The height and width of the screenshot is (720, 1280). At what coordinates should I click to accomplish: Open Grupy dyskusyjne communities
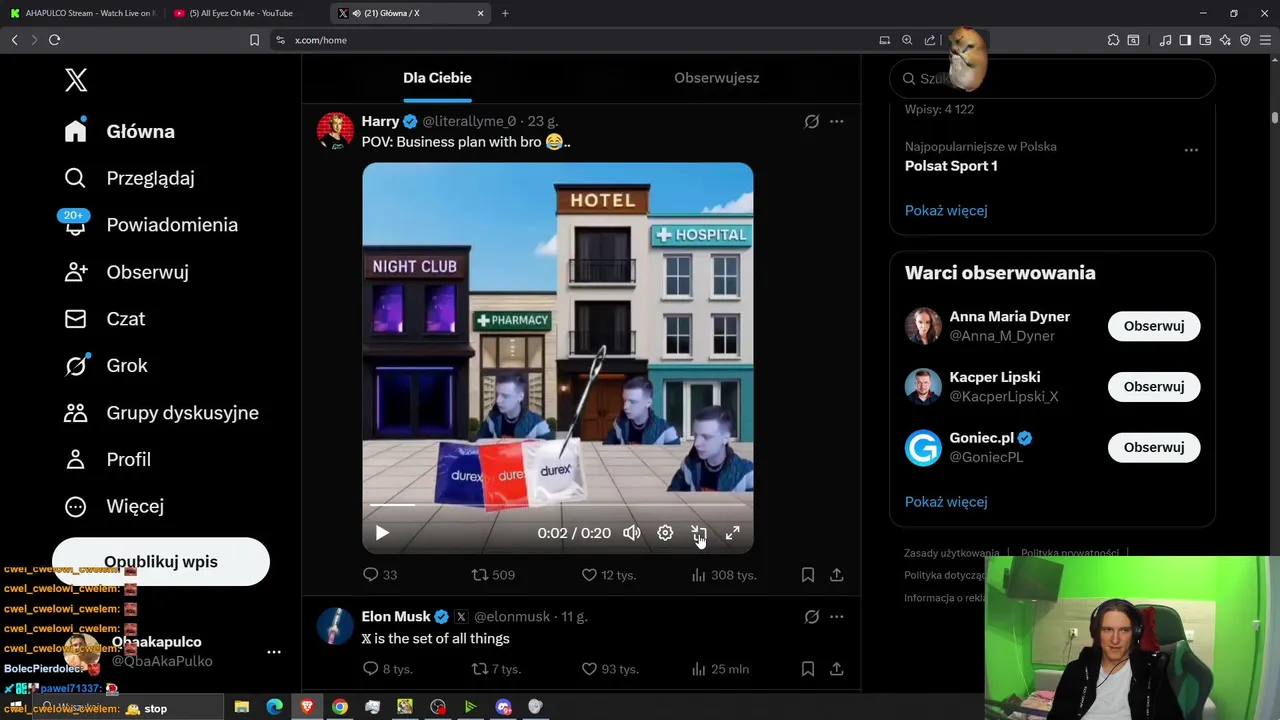(161, 413)
